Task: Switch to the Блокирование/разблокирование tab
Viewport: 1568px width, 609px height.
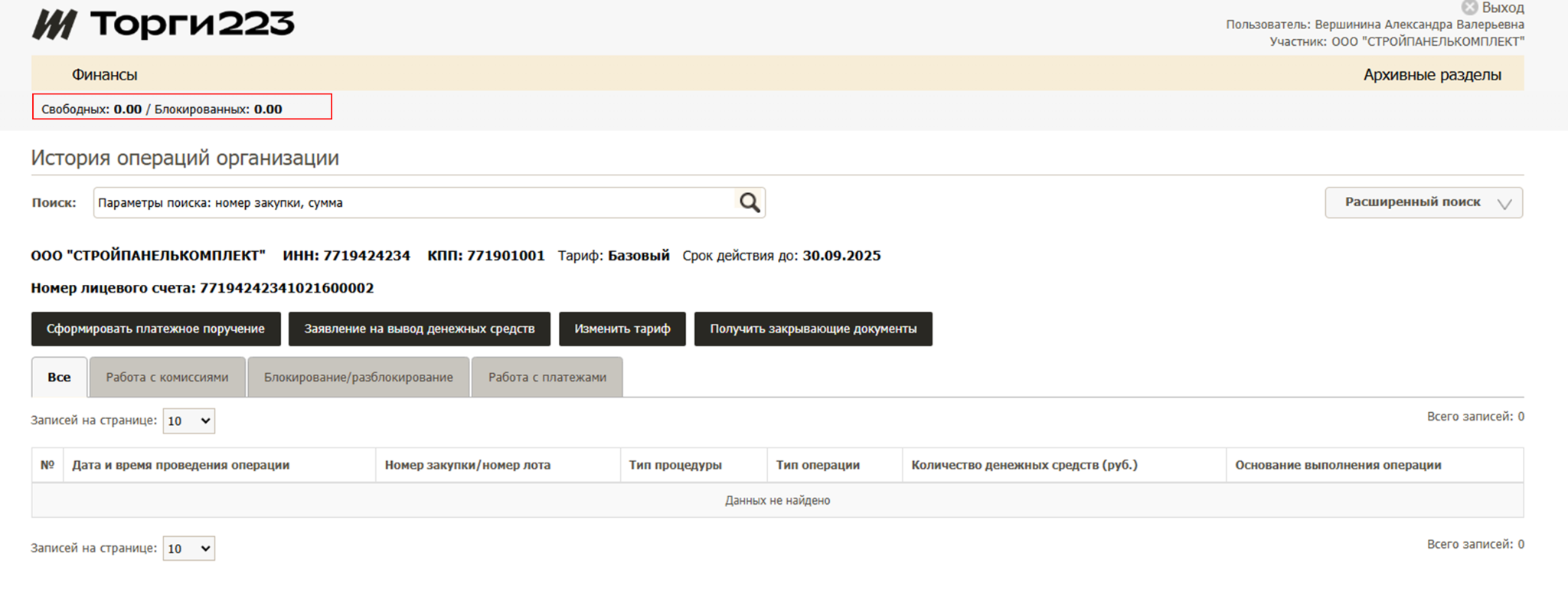Action: click(x=358, y=377)
